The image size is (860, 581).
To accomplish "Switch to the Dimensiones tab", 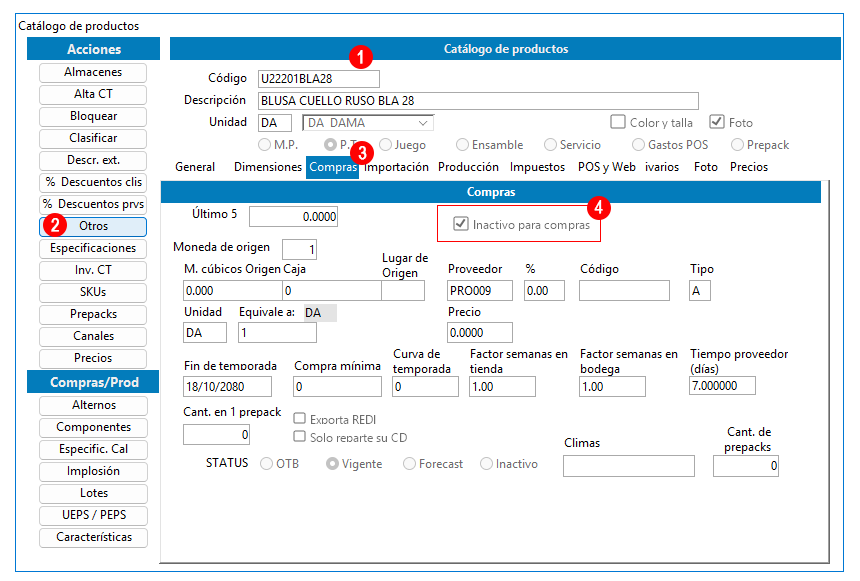I will pos(268,167).
